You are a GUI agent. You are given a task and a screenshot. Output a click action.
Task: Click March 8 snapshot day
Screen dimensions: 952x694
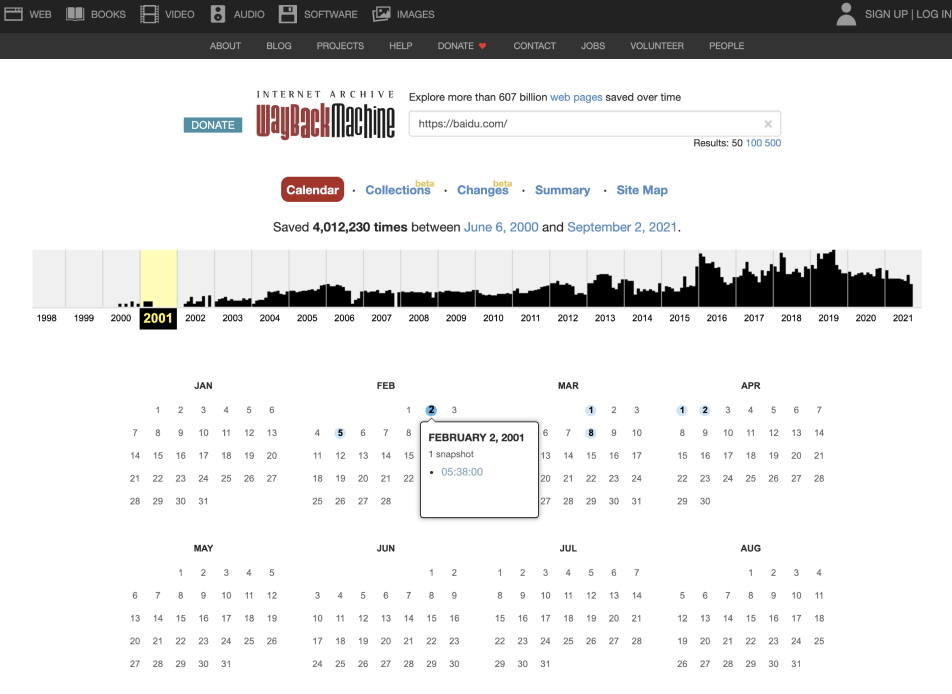[591, 433]
